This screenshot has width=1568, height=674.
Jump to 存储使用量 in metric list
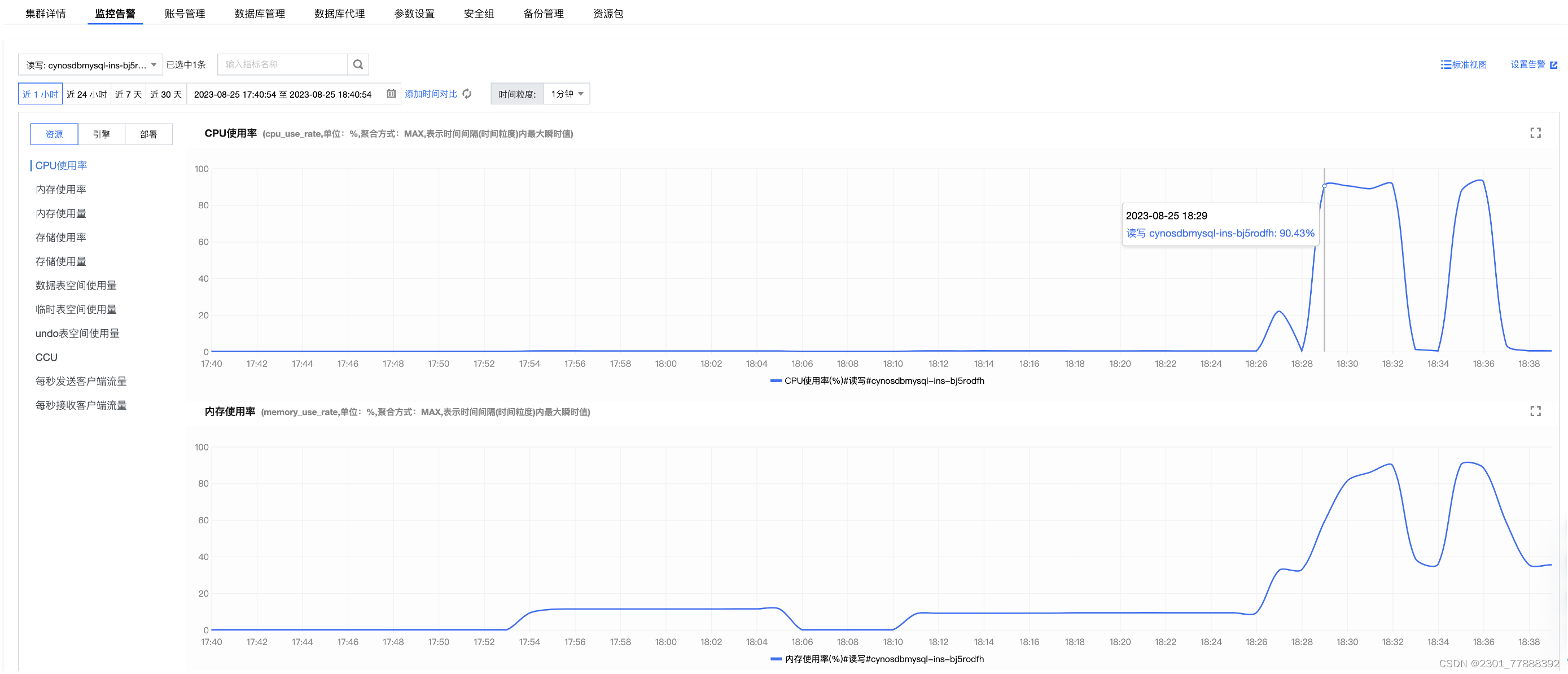coord(61,261)
